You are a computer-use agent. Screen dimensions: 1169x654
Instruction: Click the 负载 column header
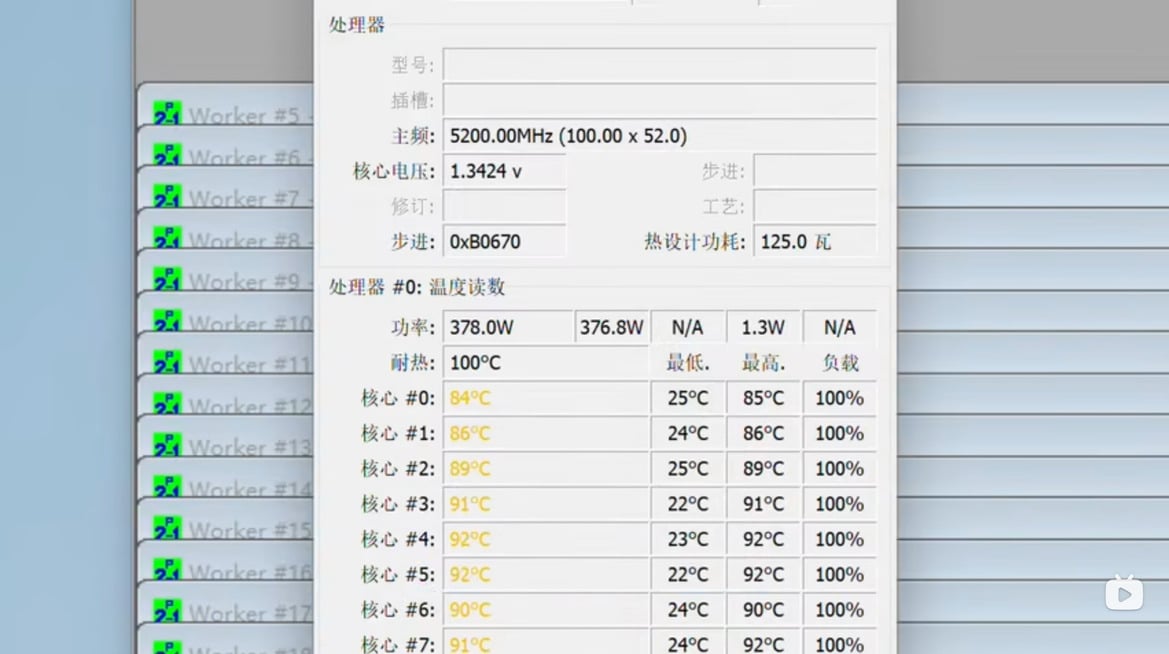[840, 363]
